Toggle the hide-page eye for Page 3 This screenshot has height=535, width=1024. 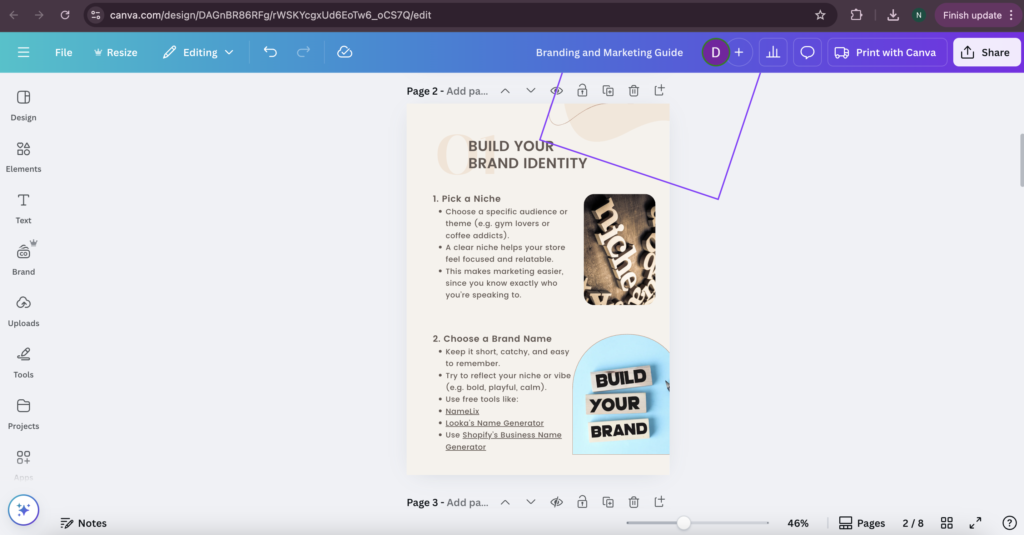pyautogui.click(x=557, y=502)
